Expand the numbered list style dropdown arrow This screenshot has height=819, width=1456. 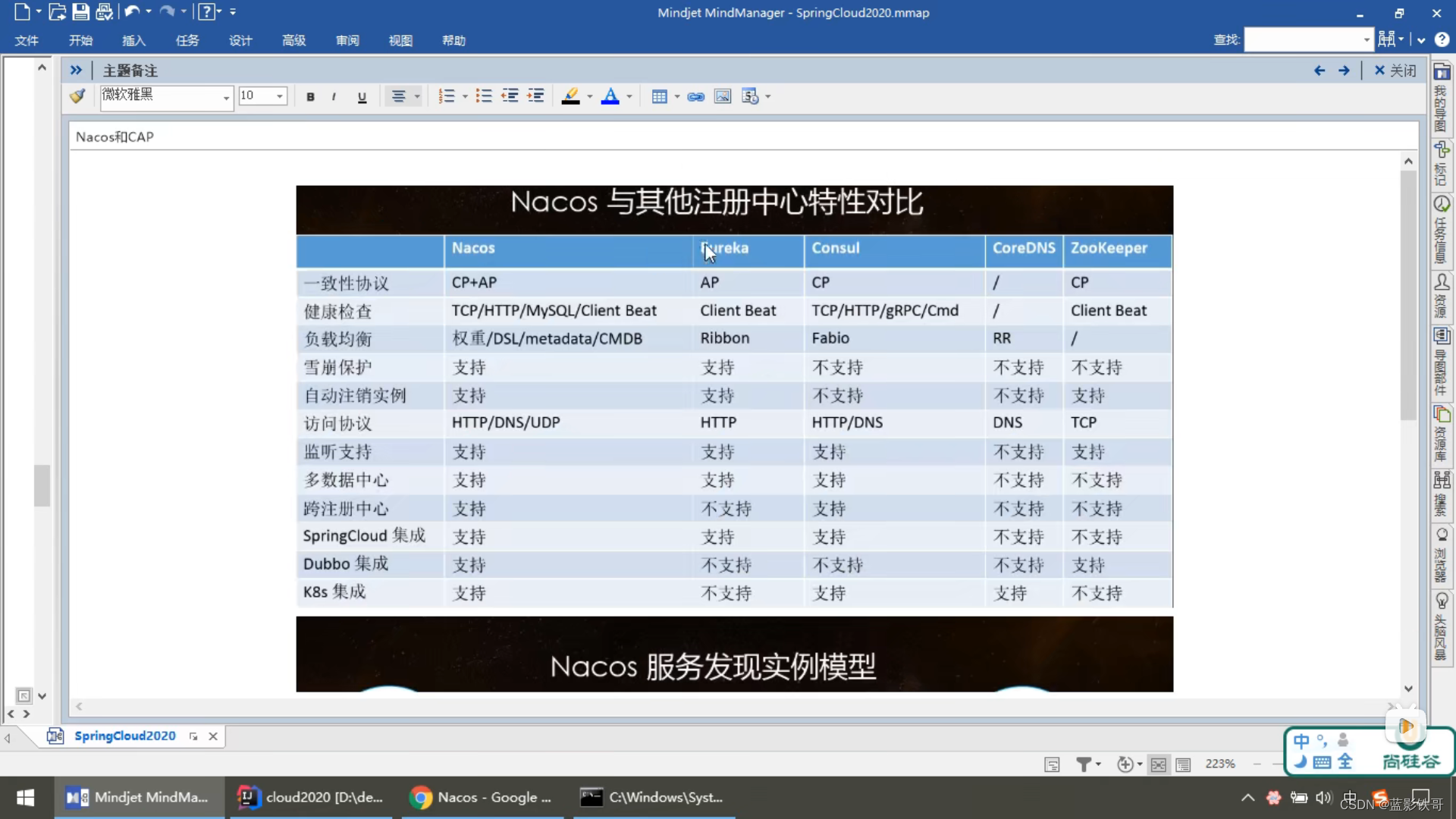(x=465, y=96)
